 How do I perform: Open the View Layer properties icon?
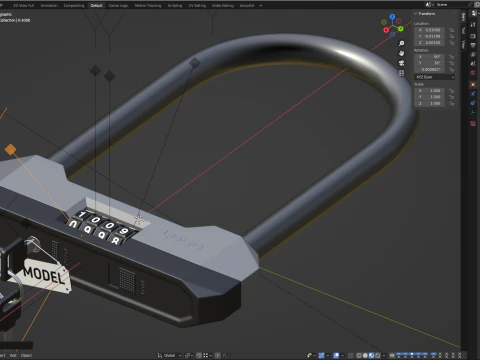click(473, 54)
